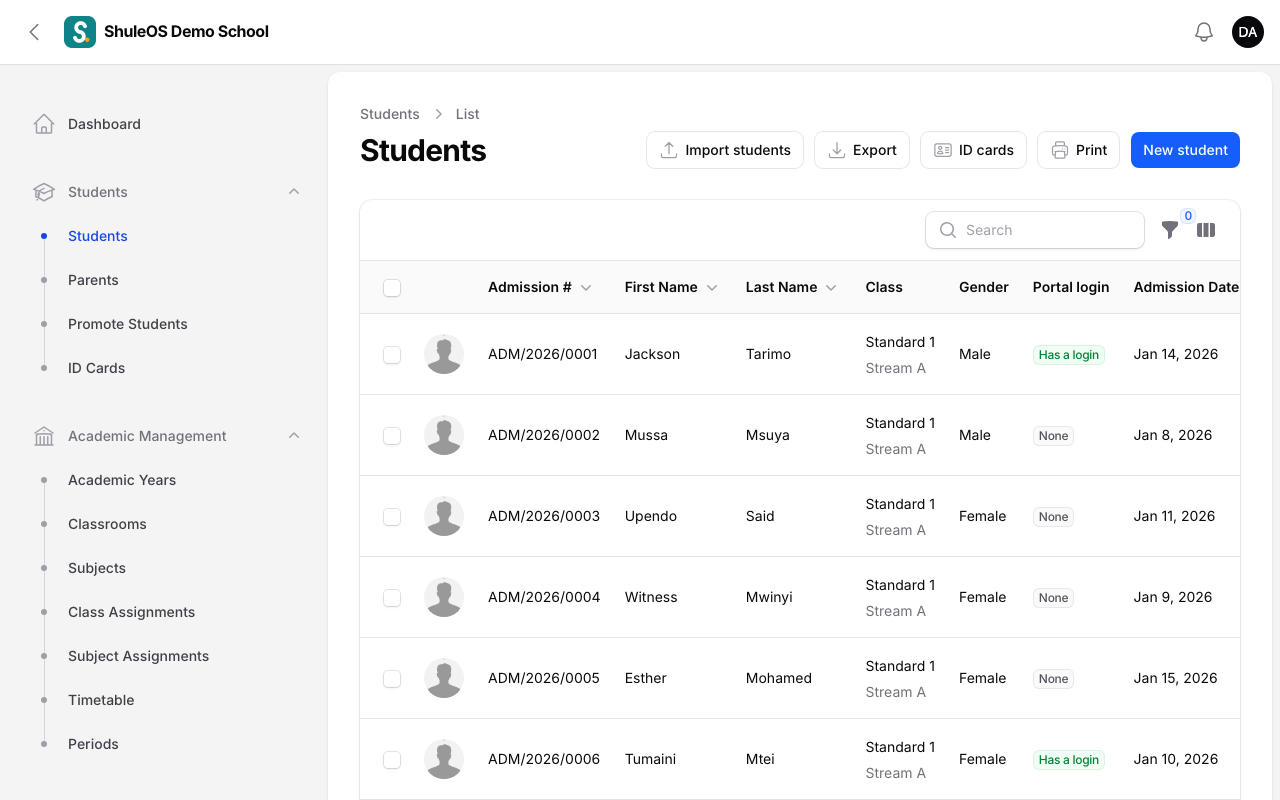Select checkbox for ADM/2026/0003 row
This screenshot has width=1280, height=800.
(x=392, y=517)
